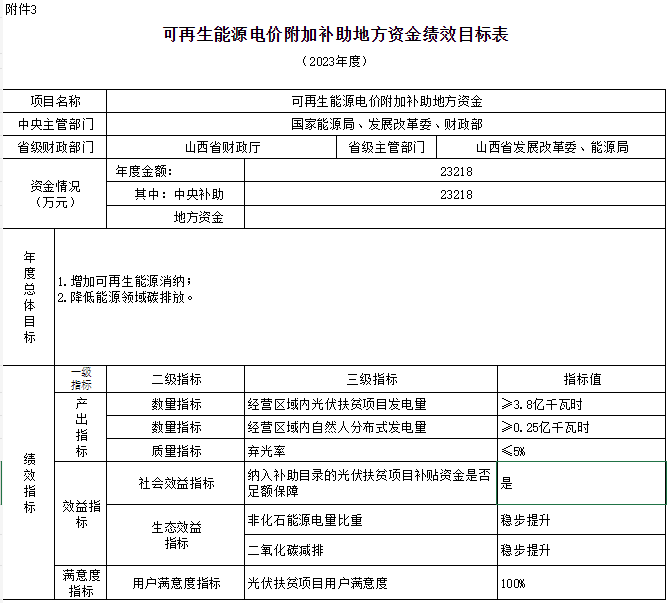
Task: Select the 指标值 column header
Action: pyautogui.click(x=581, y=379)
